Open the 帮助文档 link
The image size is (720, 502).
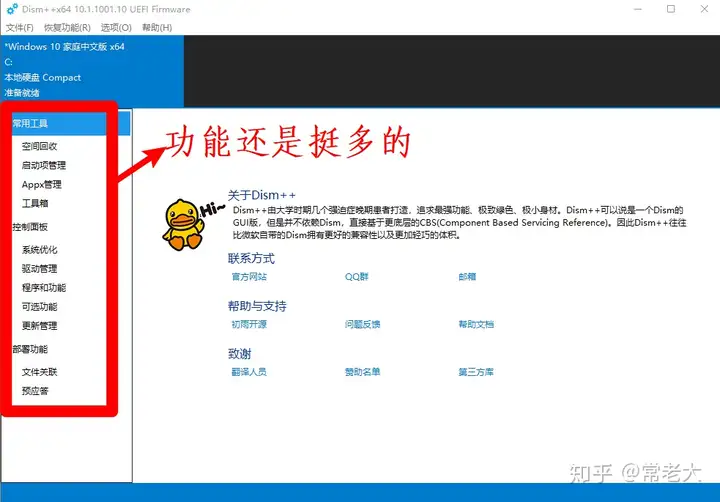(476, 324)
